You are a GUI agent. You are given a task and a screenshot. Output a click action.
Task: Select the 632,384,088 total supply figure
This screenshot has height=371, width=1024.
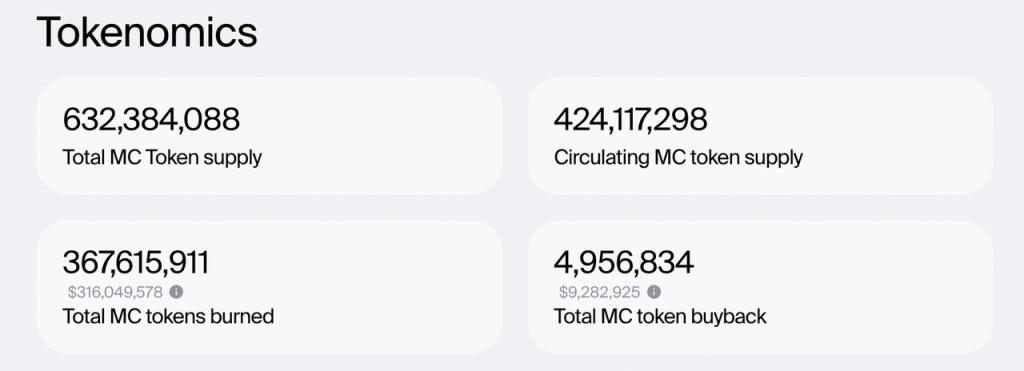pyautogui.click(x=152, y=120)
